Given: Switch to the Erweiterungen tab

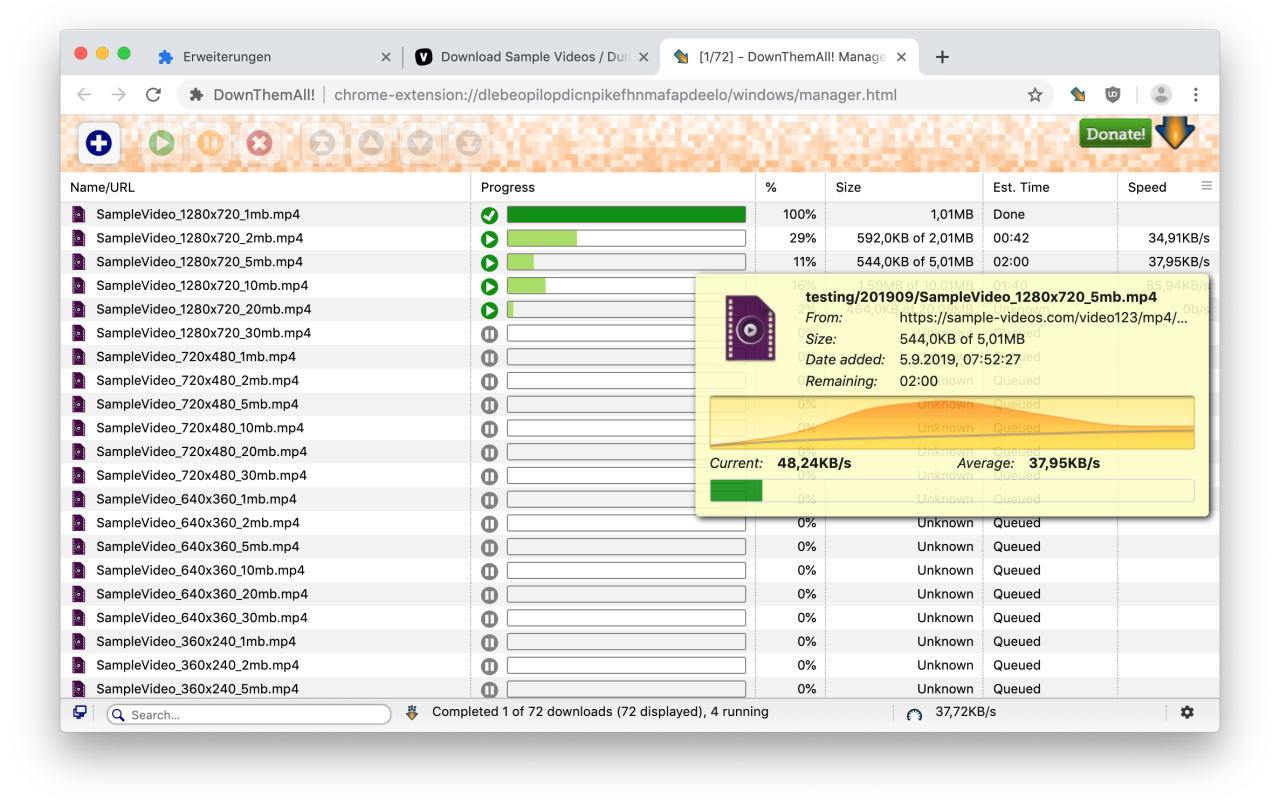Looking at the screenshot, I should coord(227,57).
